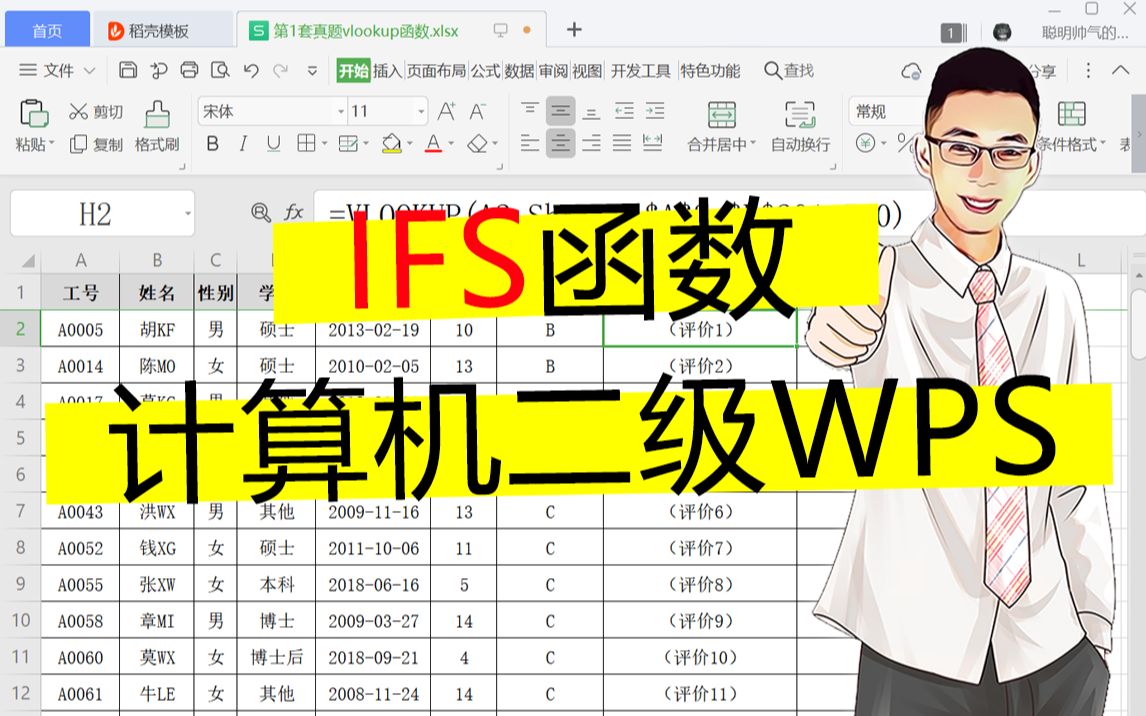Cut selection with 剪切
This screenshot has height=716, width=1146.
tap(96, 112)
